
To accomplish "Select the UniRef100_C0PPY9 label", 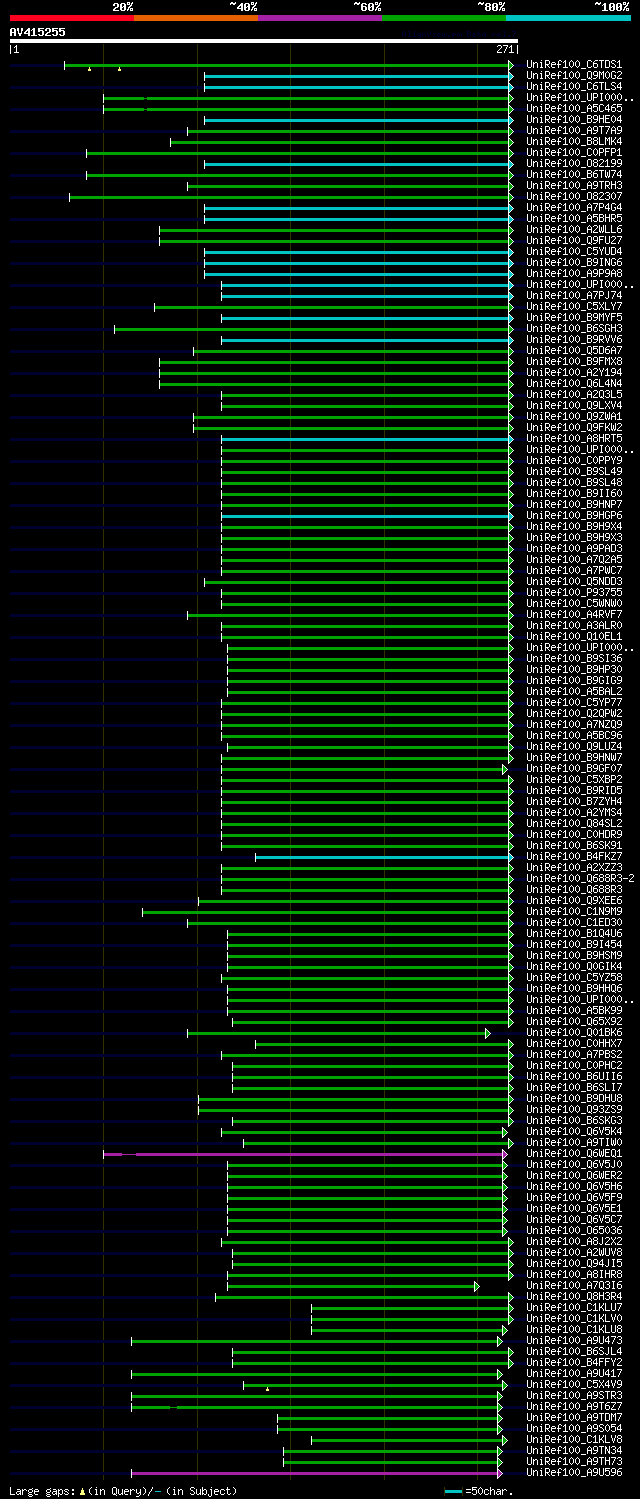I will click(573, 461).
